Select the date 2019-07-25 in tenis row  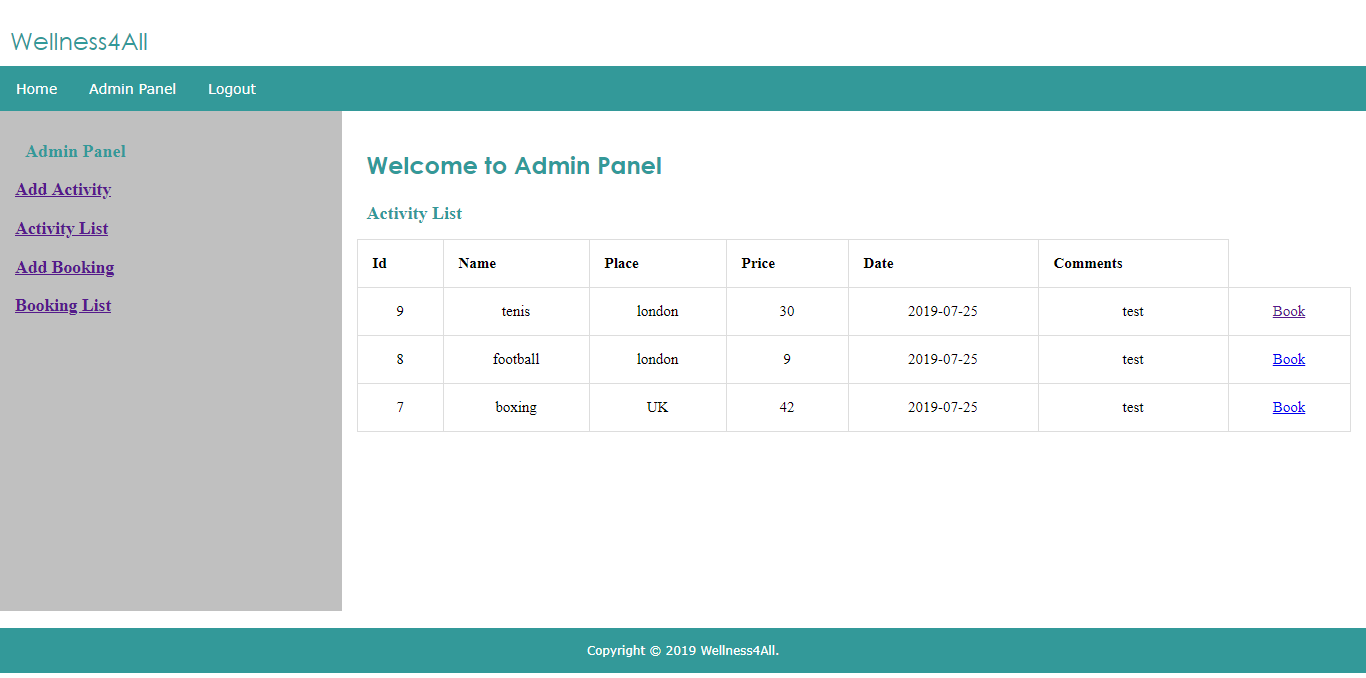[x=943, y=312]
